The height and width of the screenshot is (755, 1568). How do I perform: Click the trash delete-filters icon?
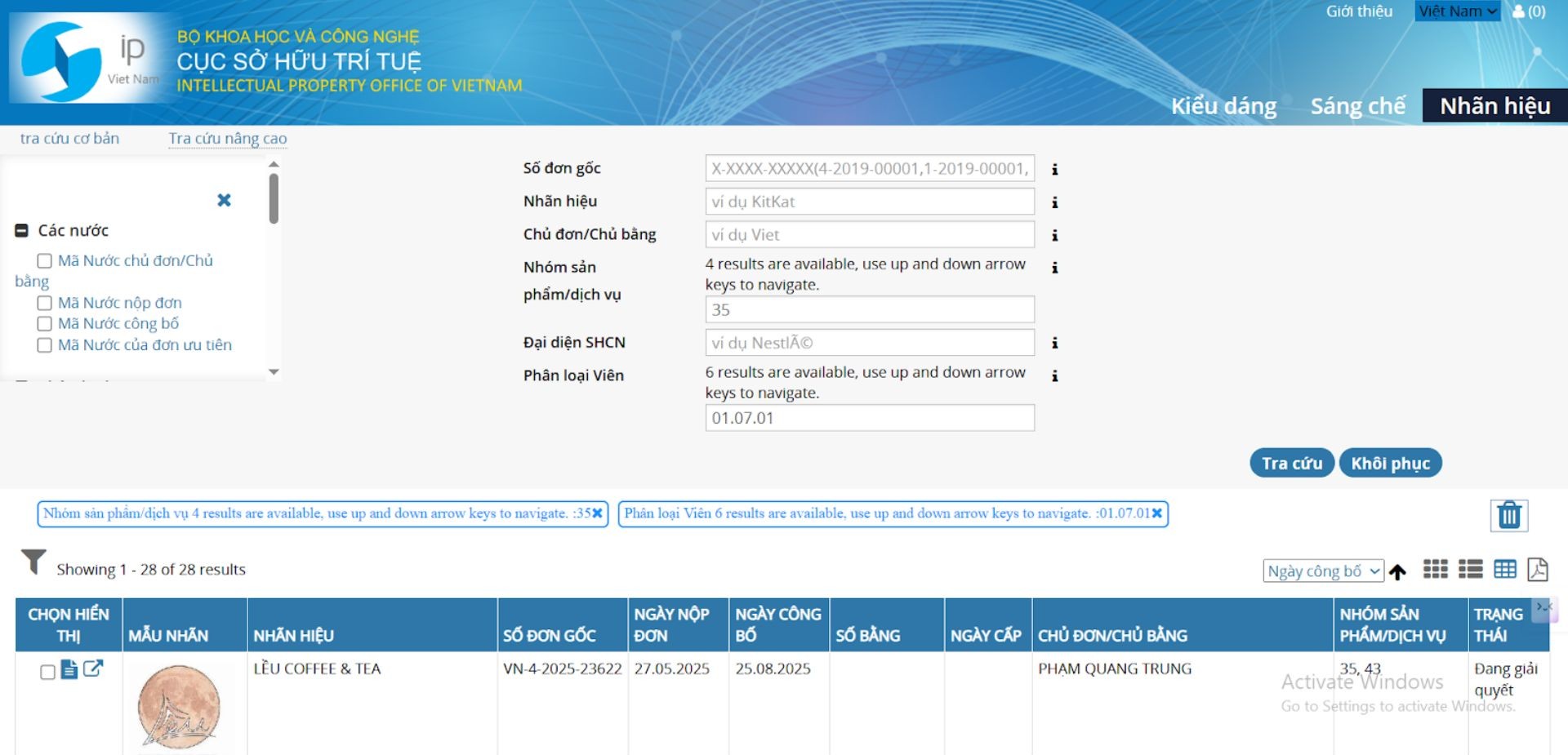tap(1508, 515)
